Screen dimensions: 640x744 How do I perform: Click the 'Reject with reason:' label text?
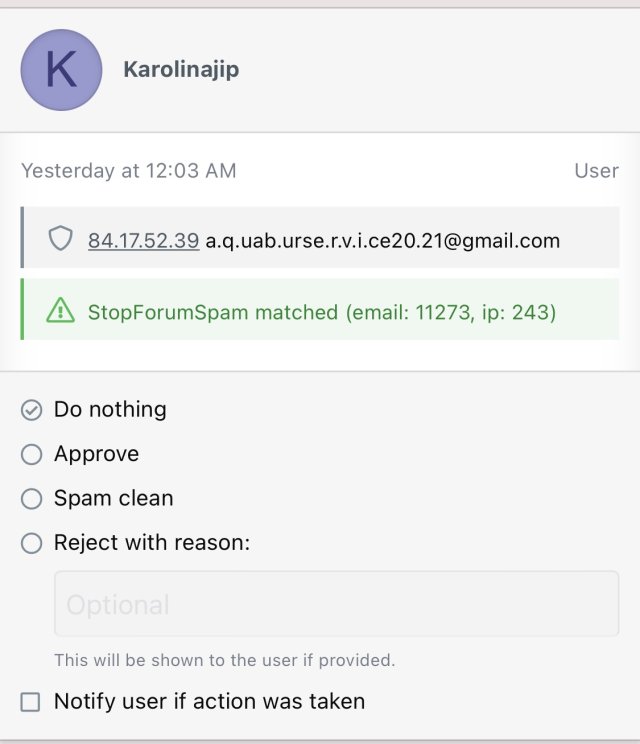152,543
